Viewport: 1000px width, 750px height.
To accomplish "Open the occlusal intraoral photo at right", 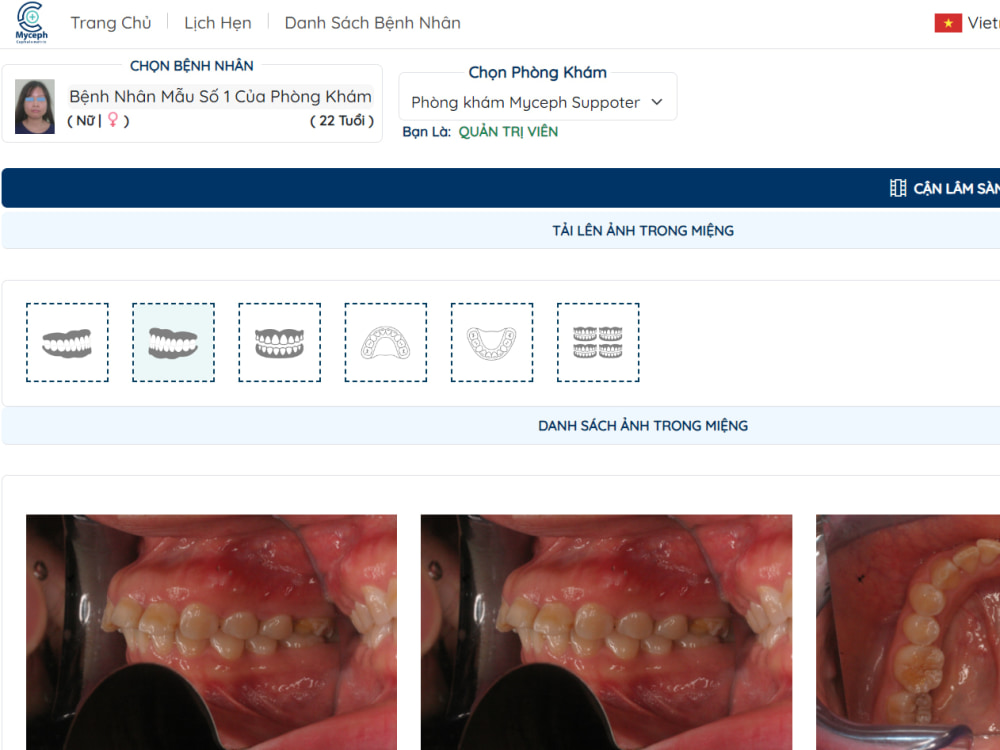I will click(908, 632).
